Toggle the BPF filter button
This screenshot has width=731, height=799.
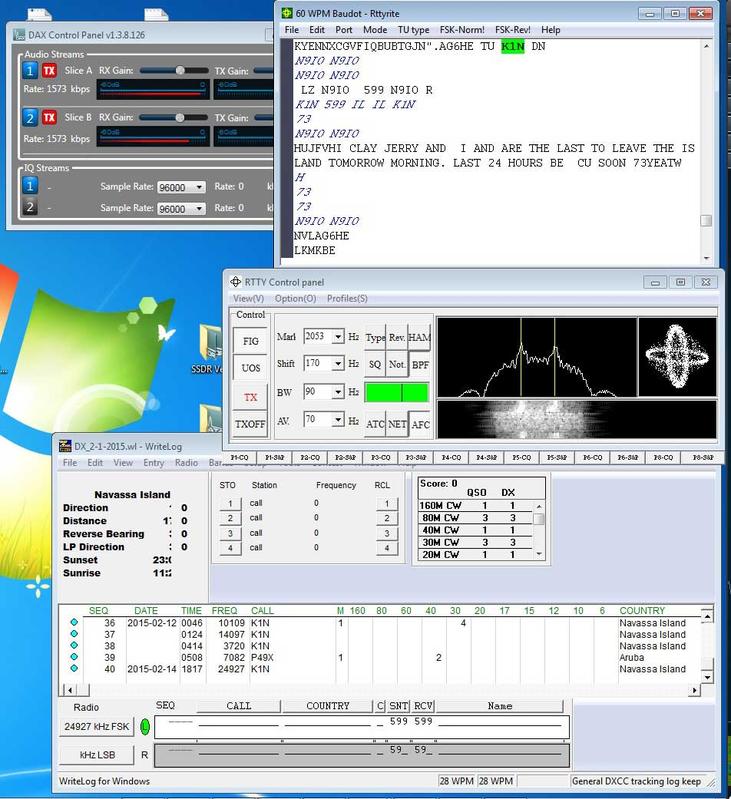[x=420, y=365]
